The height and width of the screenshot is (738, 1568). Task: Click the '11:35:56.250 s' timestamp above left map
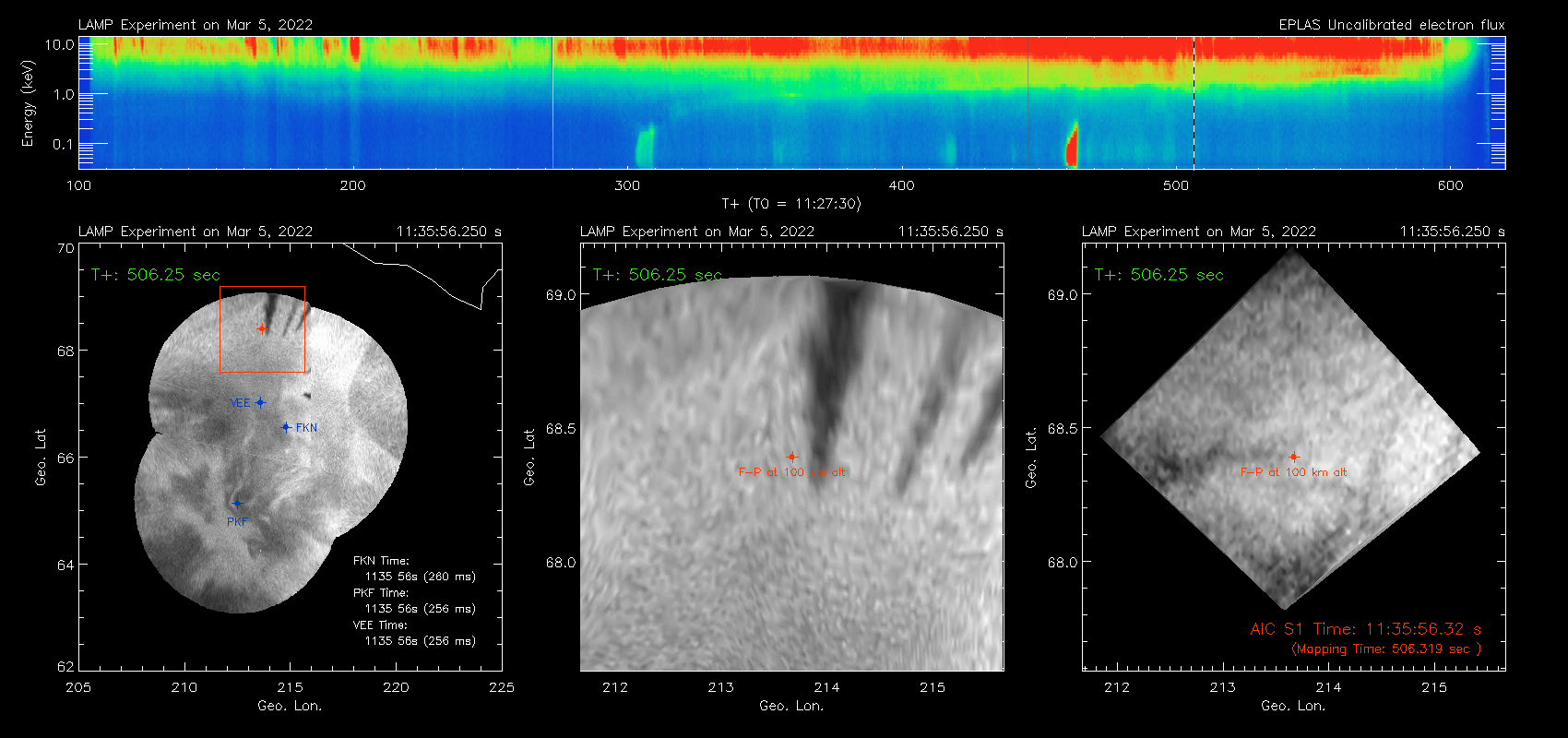tap(449, 232)
